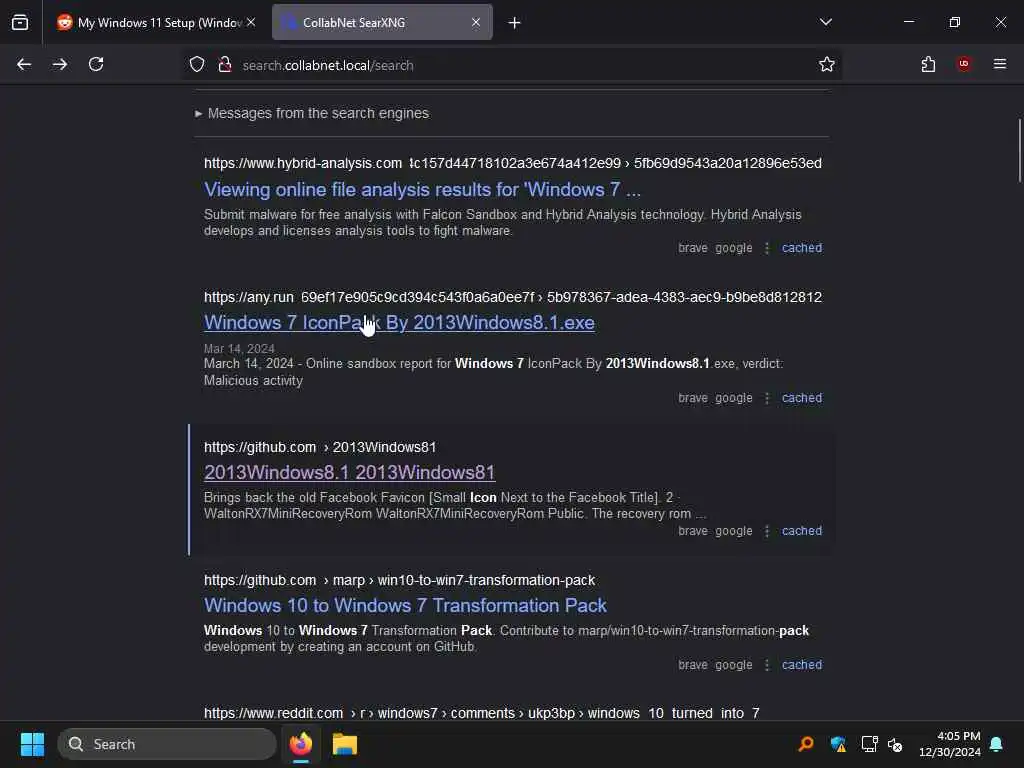The height and width of the screenshot is (768, 1024).
Task: Expand Messages from the search engines
Action: coord(312,113)
